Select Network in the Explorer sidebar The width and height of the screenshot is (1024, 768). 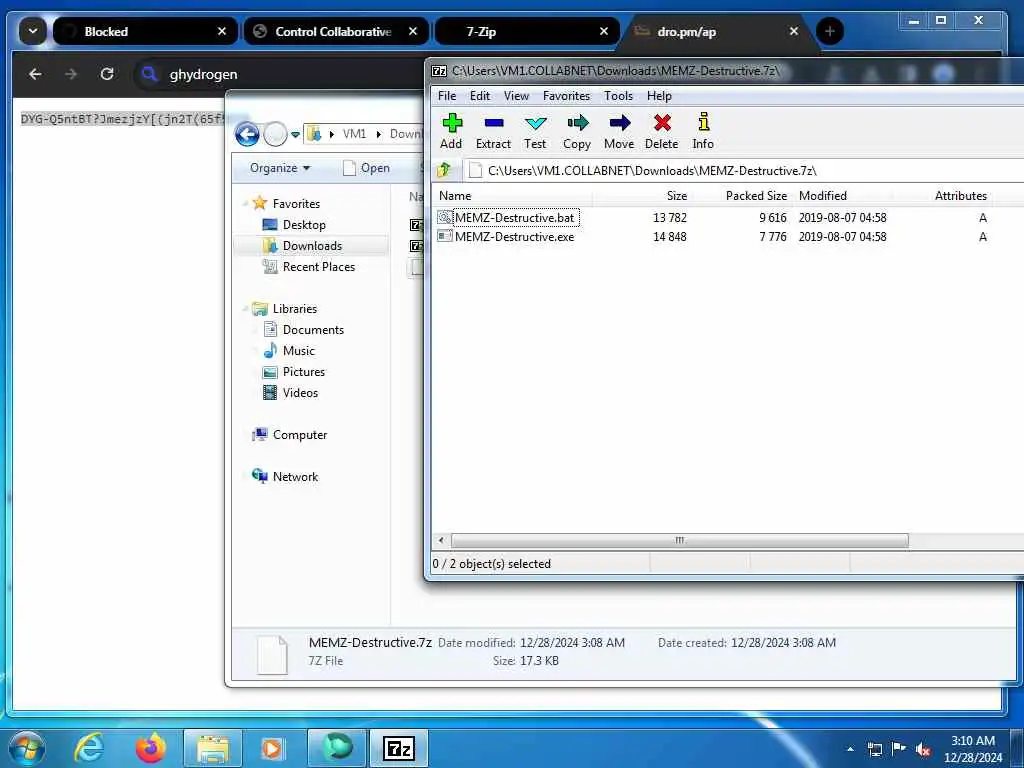click(295, 477)
